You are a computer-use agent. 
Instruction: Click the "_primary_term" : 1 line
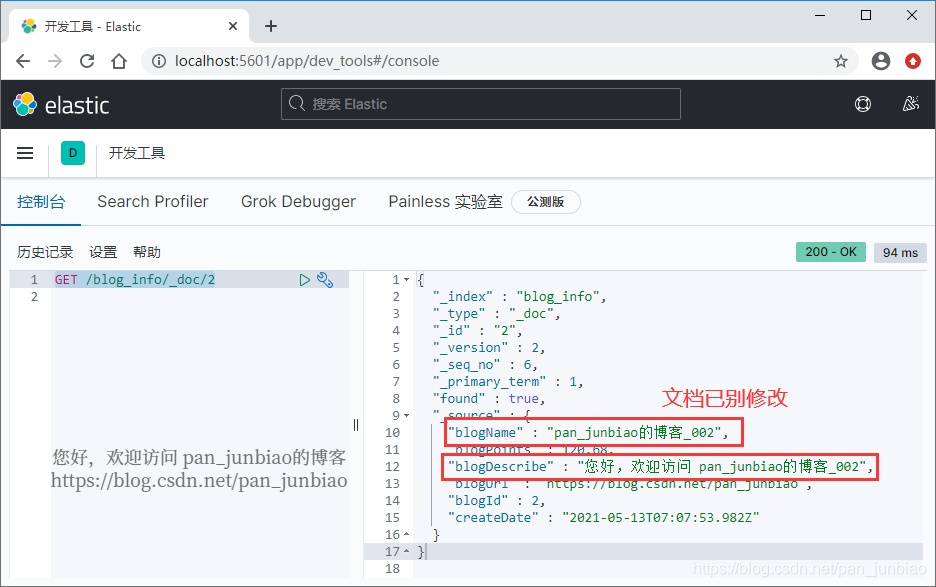click(508, 382)
